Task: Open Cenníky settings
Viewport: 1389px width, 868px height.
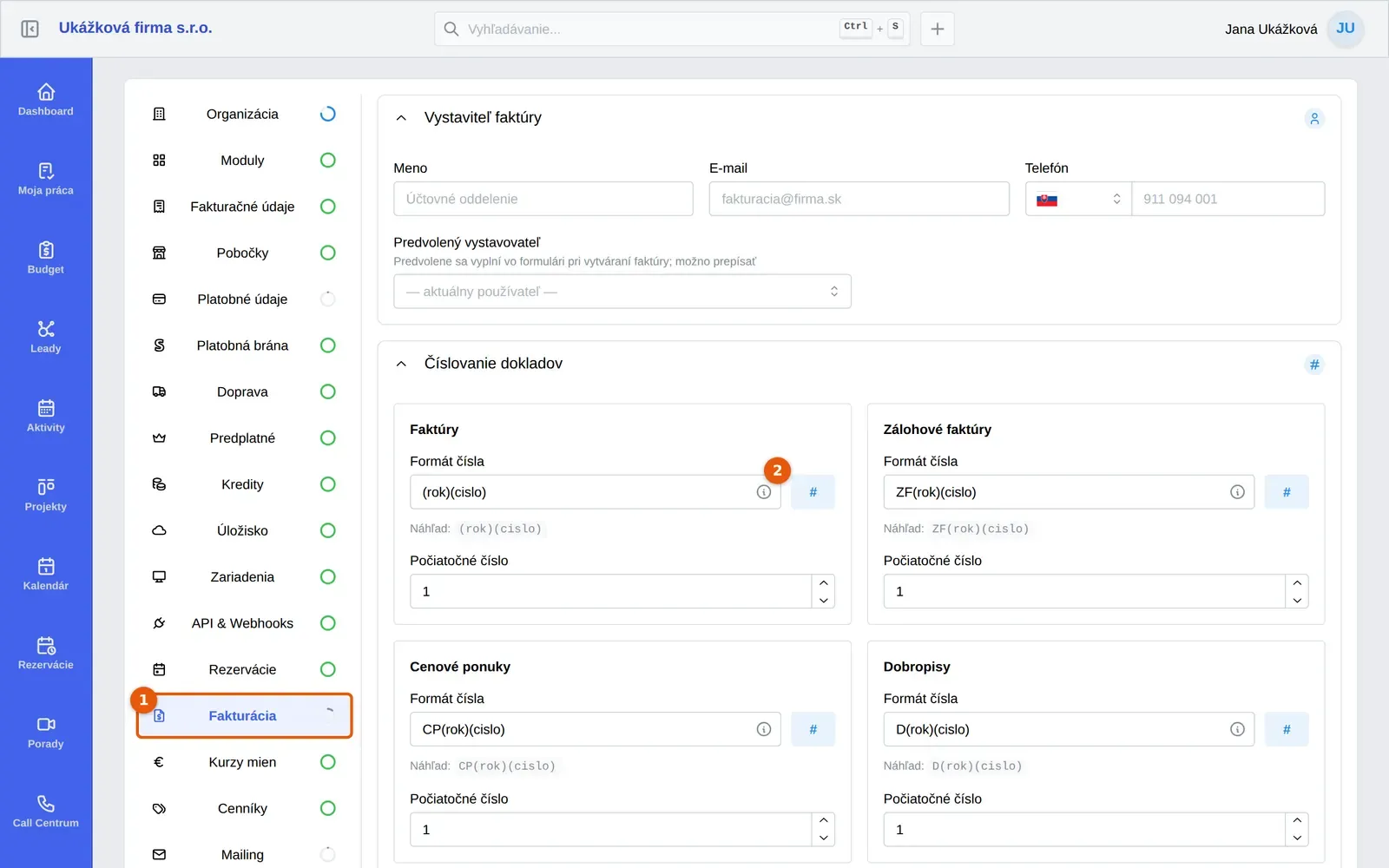Action: coord(243,808)
